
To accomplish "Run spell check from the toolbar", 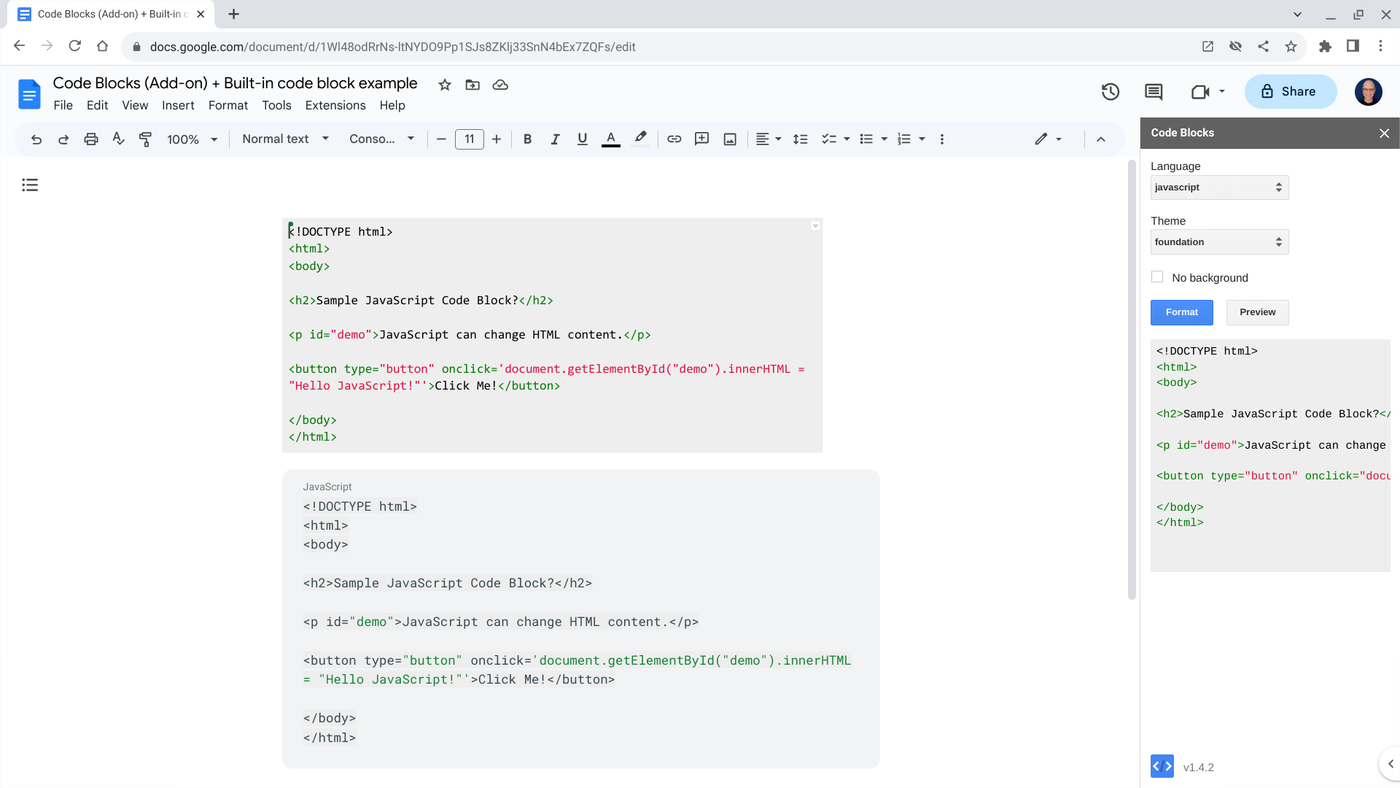I will (x=117, y=139).
